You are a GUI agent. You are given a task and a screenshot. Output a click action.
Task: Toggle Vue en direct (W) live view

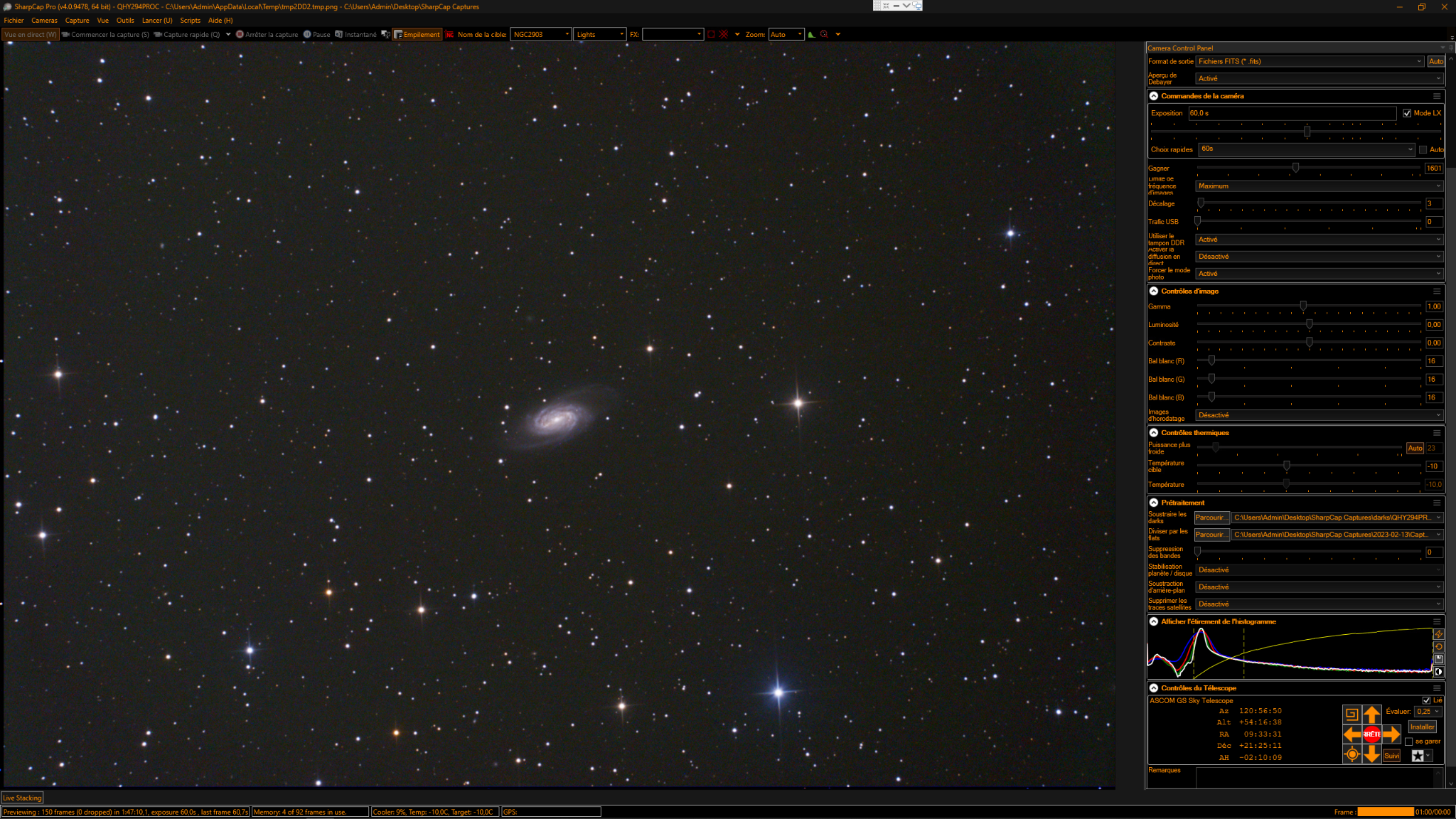(31, 34)
